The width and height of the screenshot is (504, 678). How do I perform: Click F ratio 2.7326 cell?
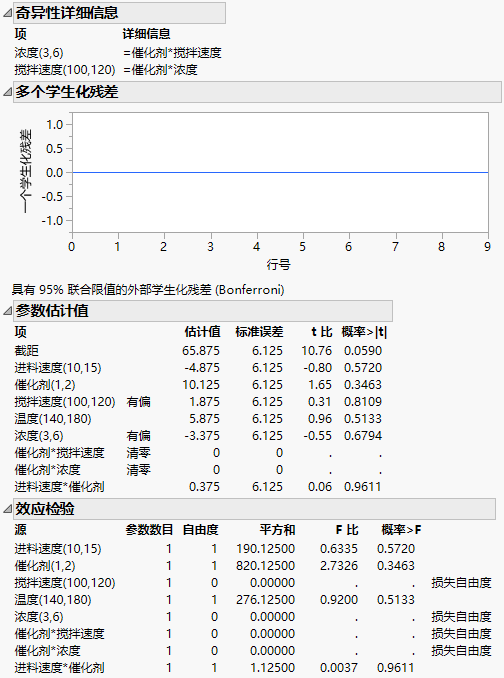[x=339, y=566]
